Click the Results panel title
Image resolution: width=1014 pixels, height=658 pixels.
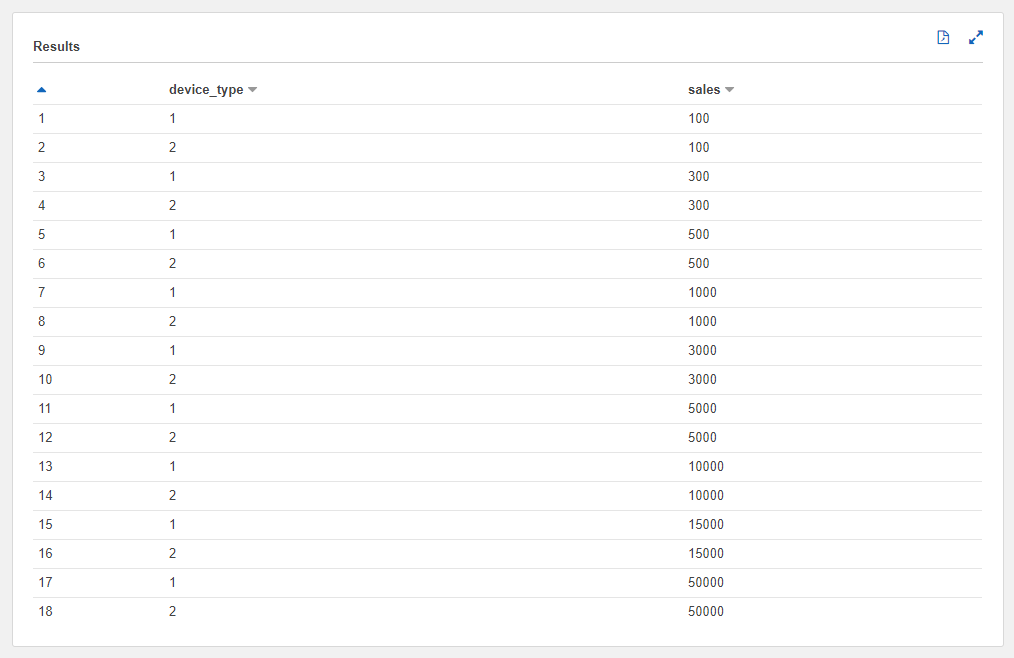(56, 47)
